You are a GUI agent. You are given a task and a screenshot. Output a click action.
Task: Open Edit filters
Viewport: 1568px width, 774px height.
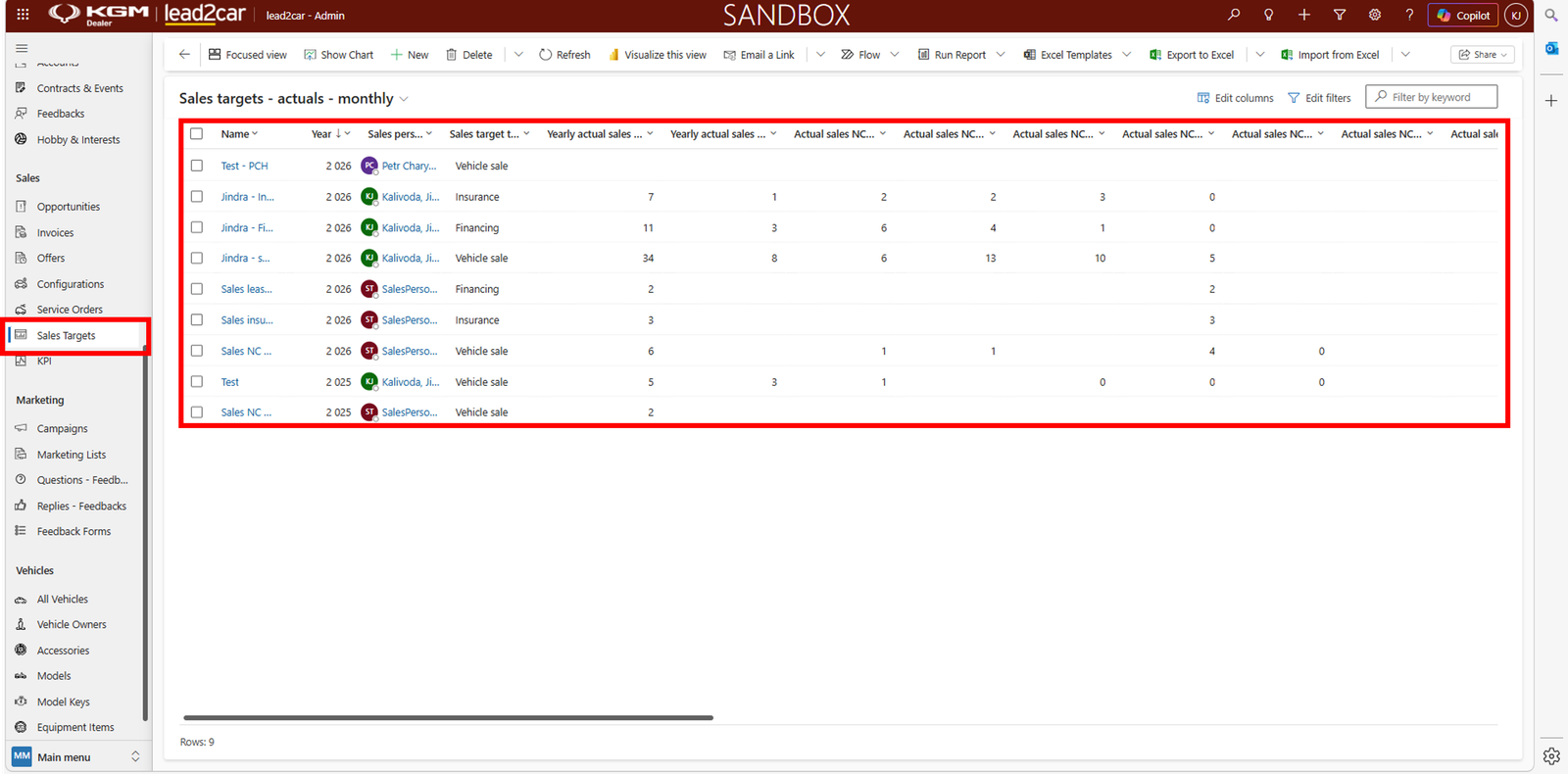[1319, 98]
